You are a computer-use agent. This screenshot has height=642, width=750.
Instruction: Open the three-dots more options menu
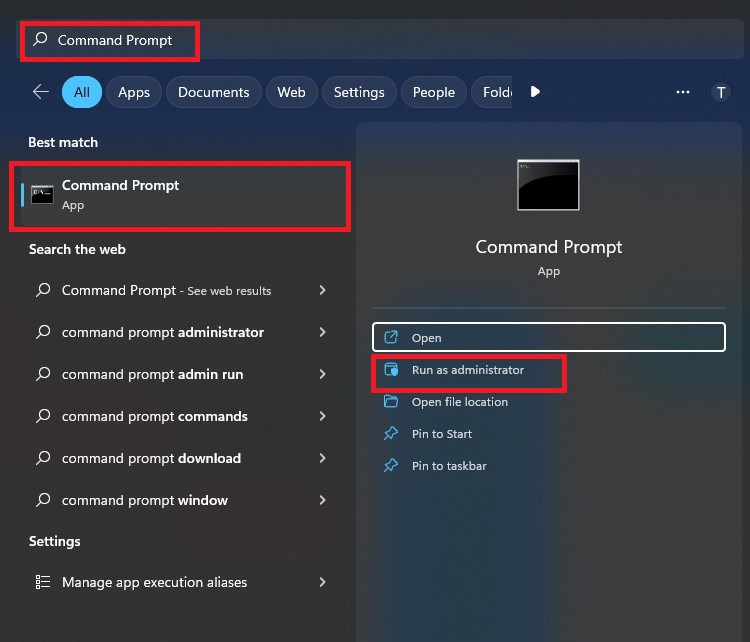point(683,92)
